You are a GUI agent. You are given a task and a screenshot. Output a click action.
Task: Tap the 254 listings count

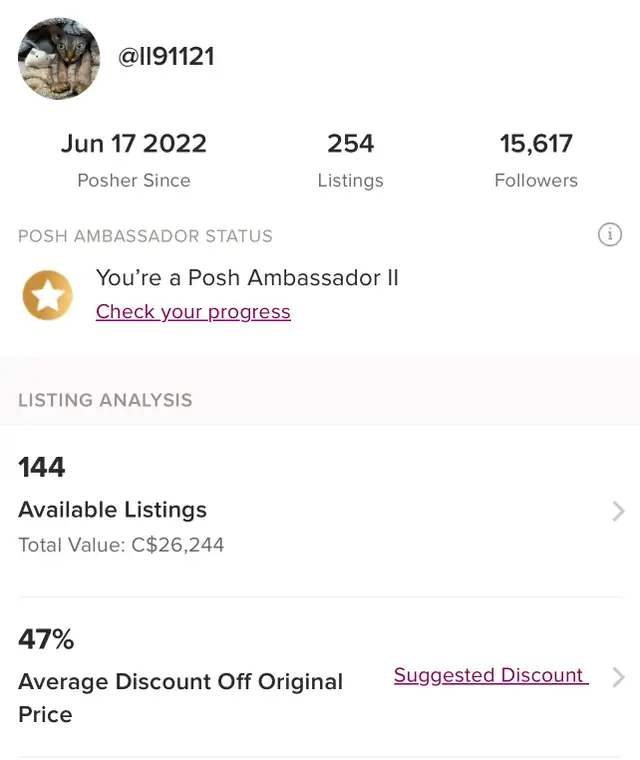pyautogui.click(x=350, y=144)
